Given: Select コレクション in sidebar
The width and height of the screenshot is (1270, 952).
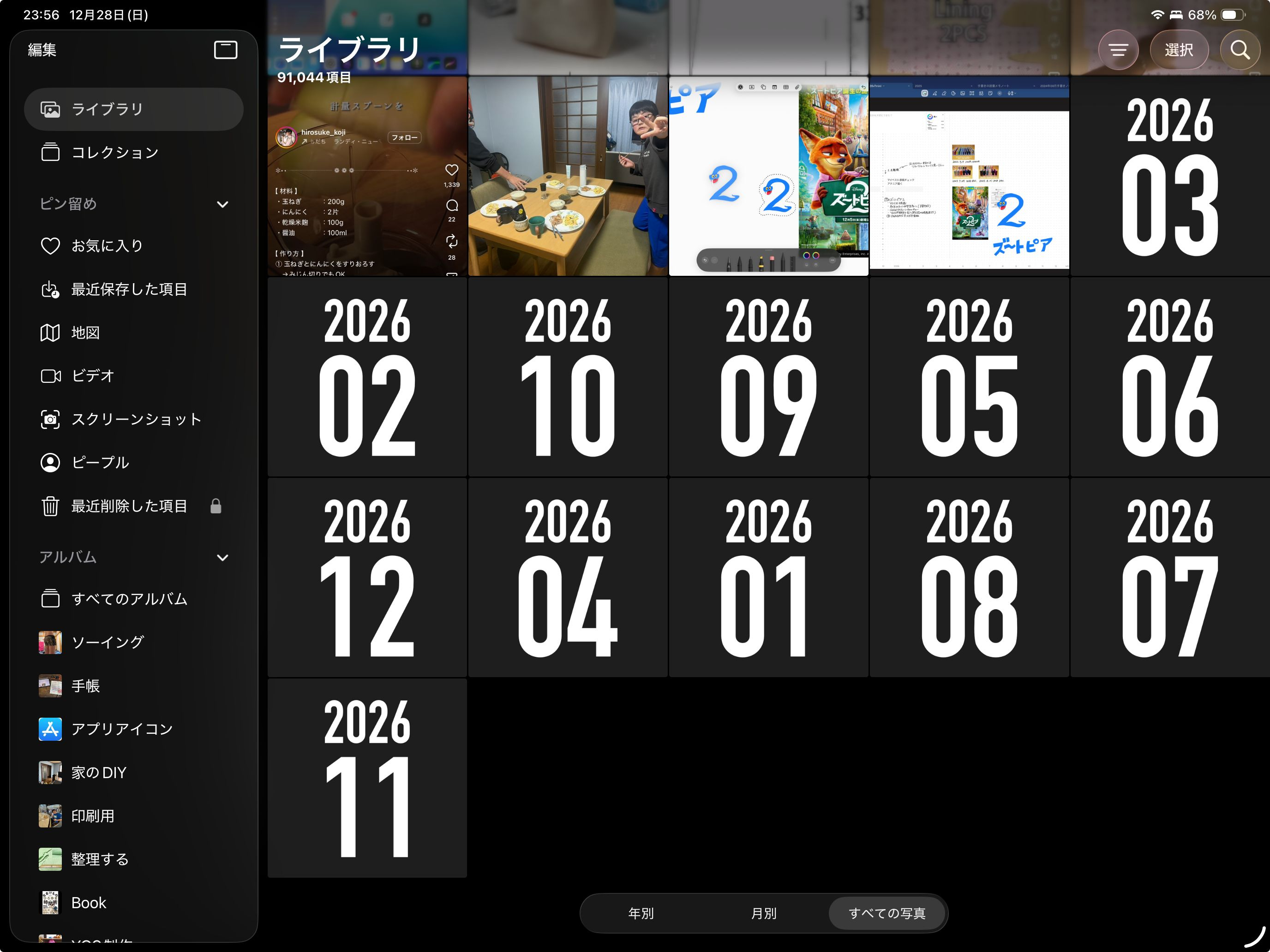Looking at the screenshot, I should coord(114,153).
